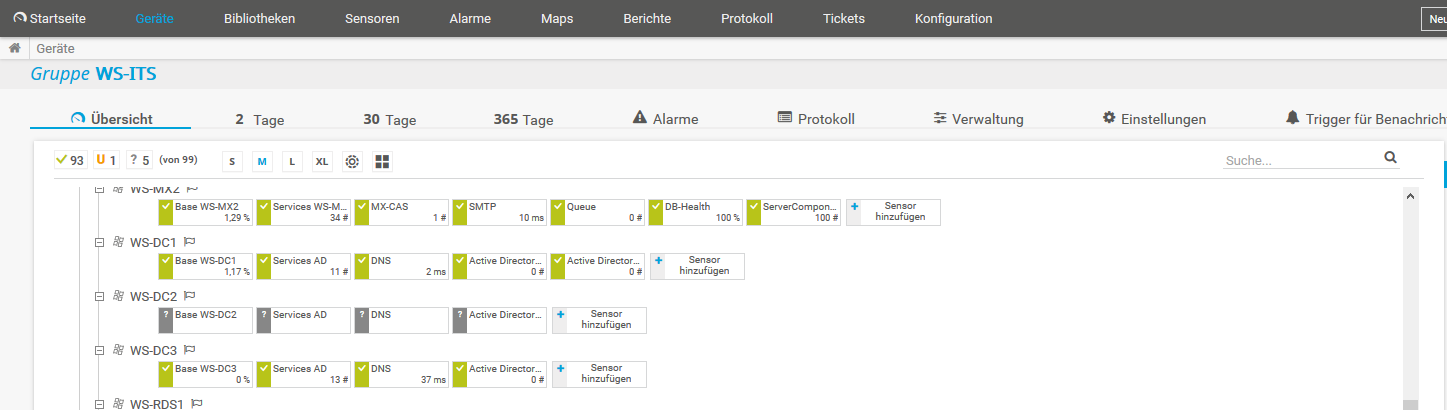
Task: Open the MX-CAS sensor
Action: pyautogui.click(x=402, y=212)
